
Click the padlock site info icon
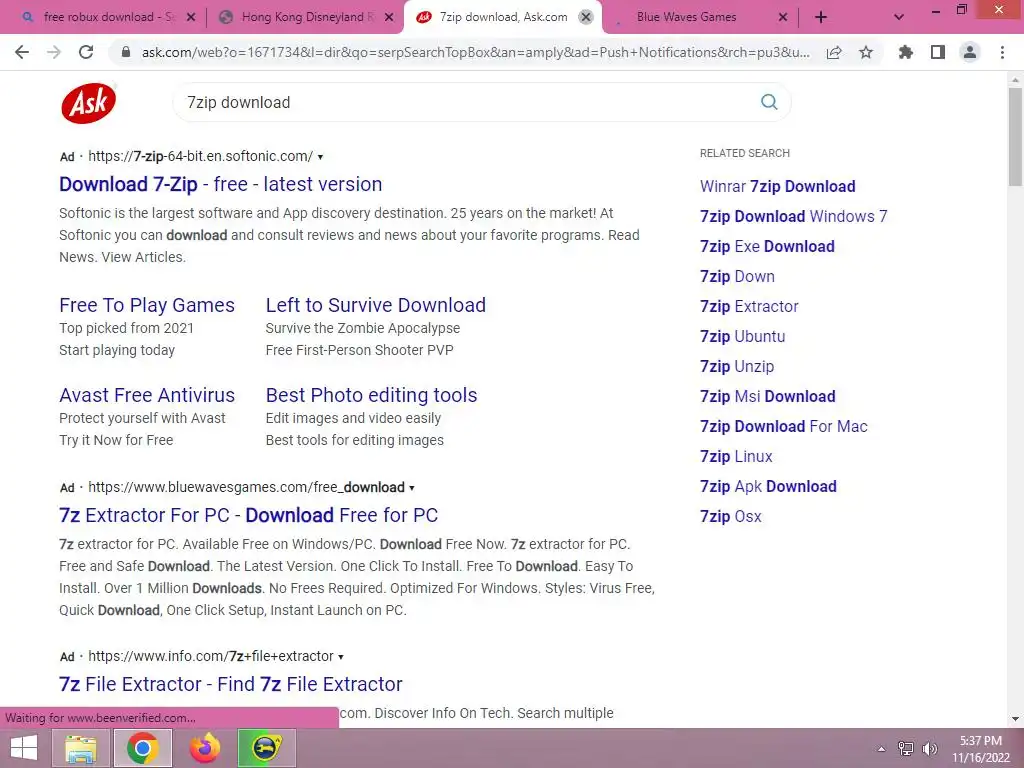click(x=127, y=52)
